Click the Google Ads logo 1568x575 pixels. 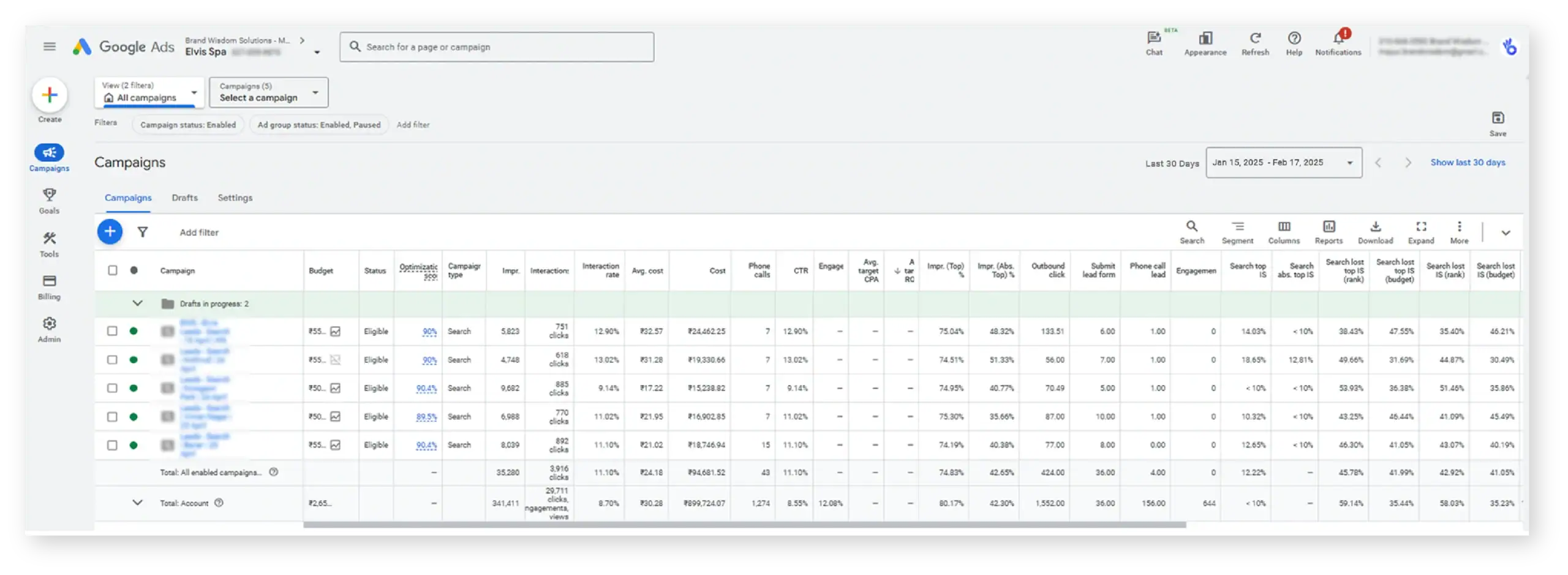tap(123, 47)
